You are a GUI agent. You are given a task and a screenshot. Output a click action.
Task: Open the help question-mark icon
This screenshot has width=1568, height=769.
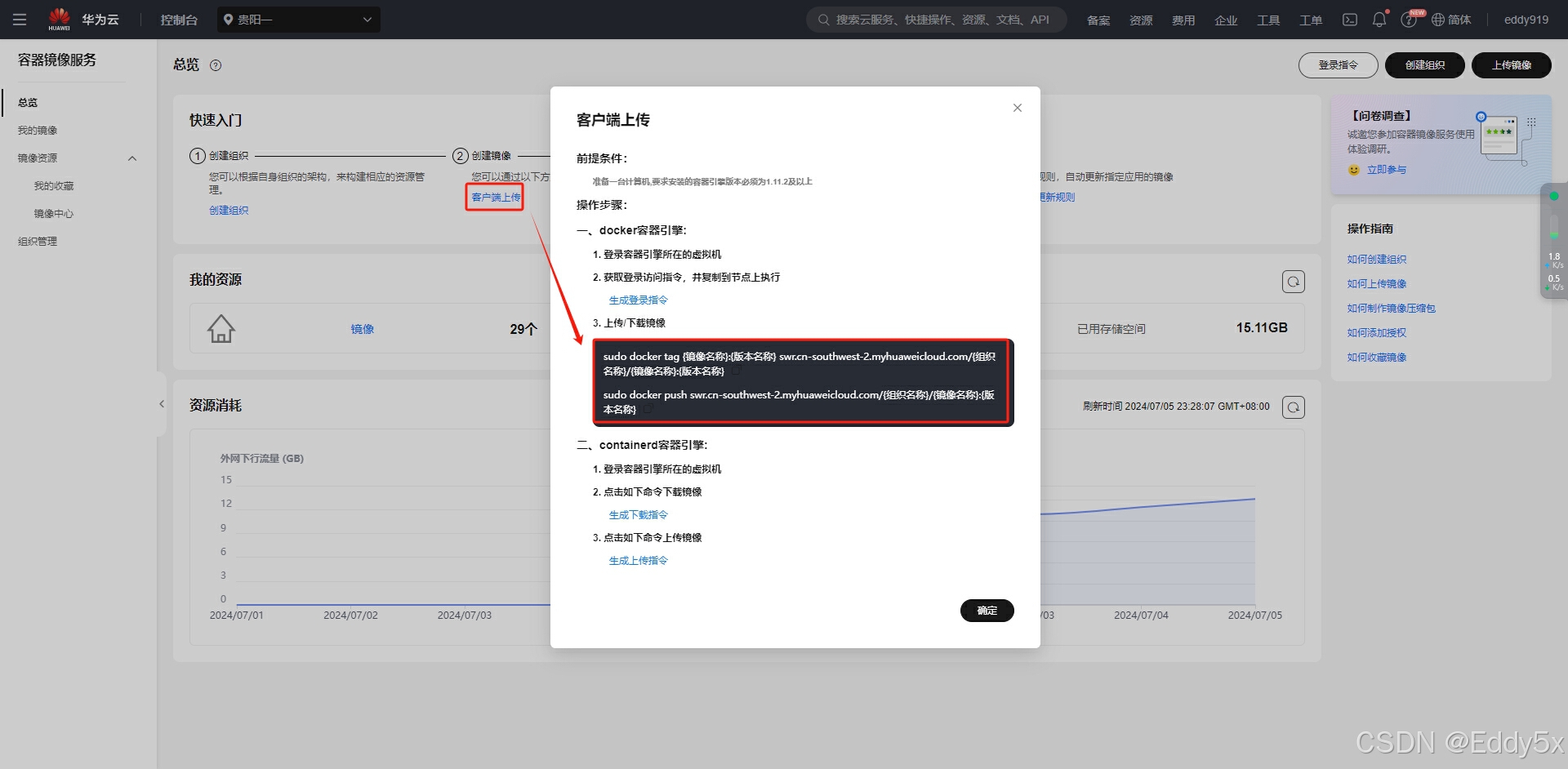1409,20
